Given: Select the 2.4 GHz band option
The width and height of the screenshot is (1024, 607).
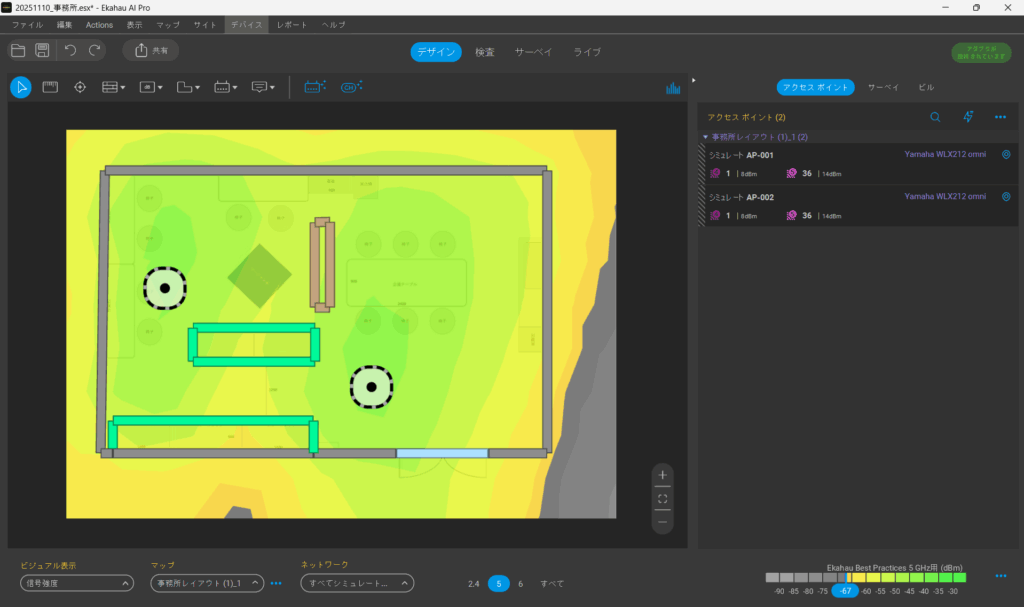Looking at the screenshot, I should tap(474, 584).
